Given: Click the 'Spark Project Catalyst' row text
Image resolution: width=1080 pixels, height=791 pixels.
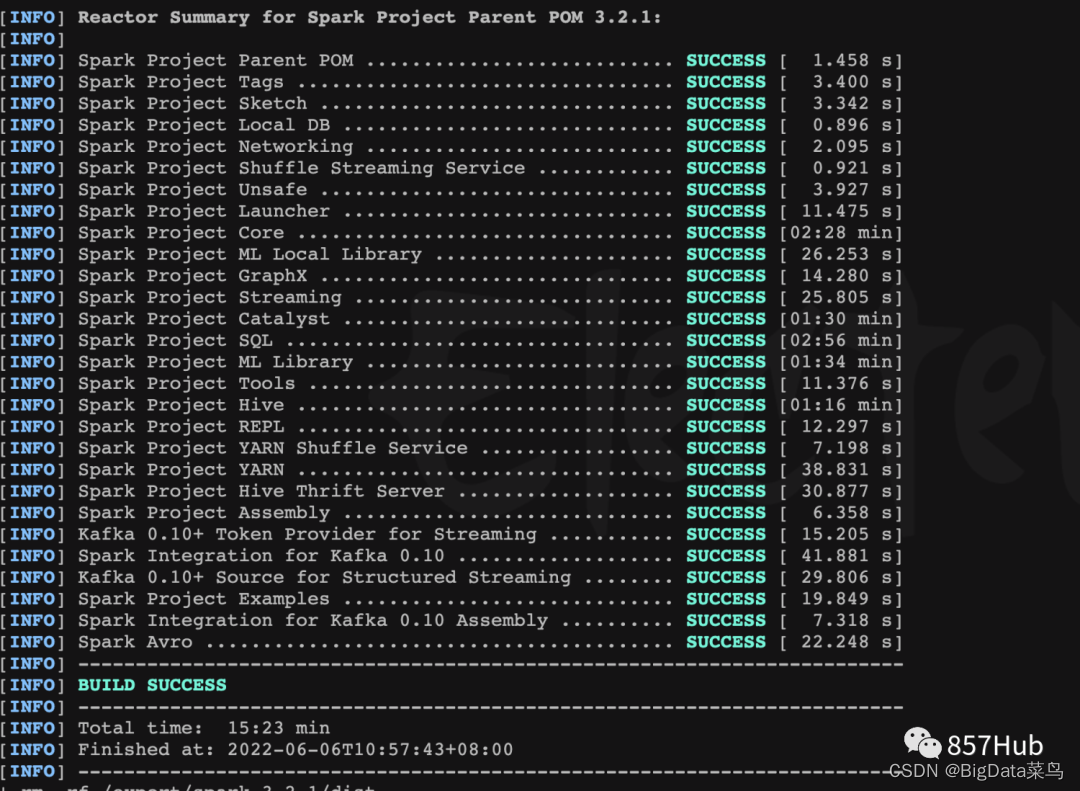Looking at the screenshot, I should pyautogui.click(x=204, y=319).
